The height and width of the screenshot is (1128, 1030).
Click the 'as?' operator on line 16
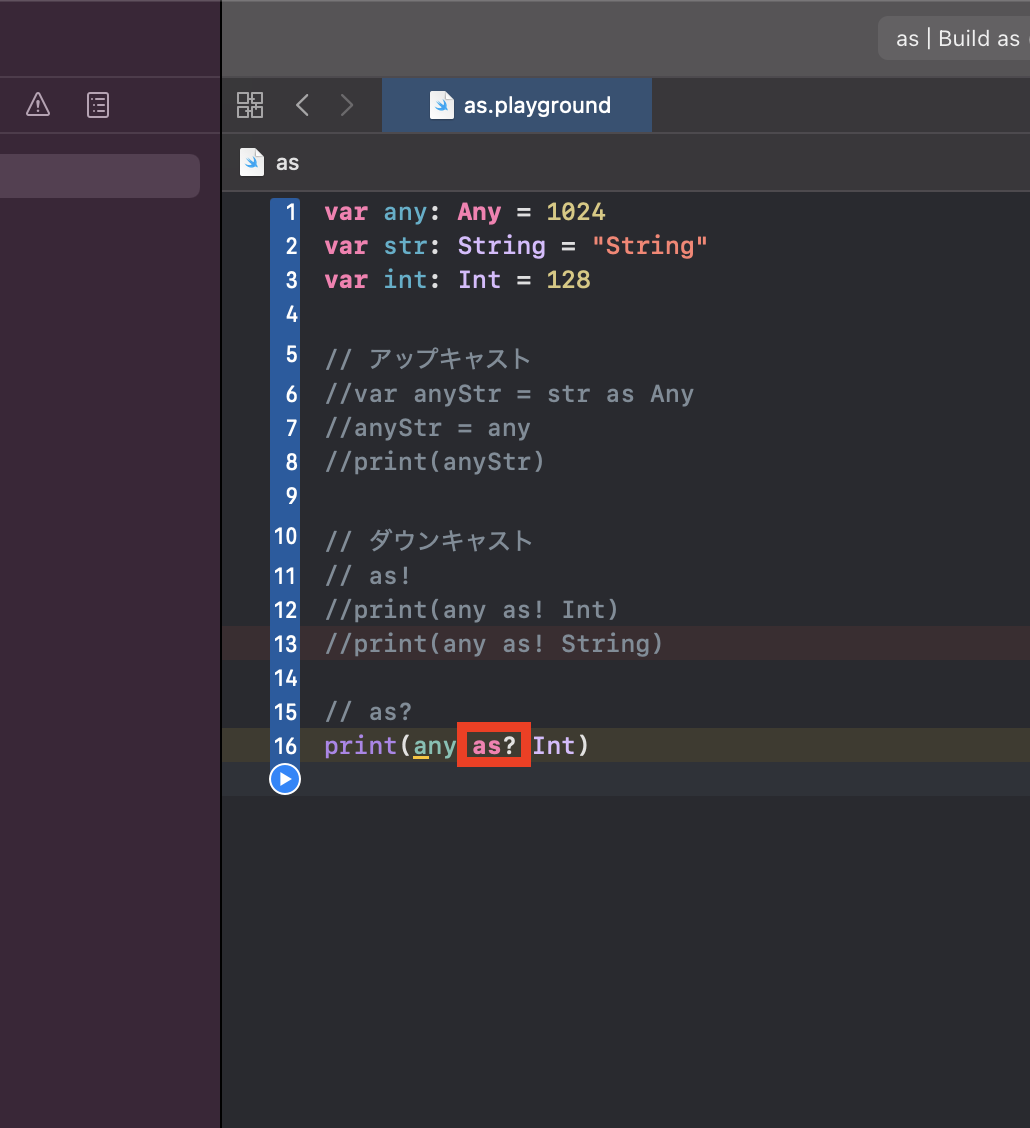coord(494,746)
